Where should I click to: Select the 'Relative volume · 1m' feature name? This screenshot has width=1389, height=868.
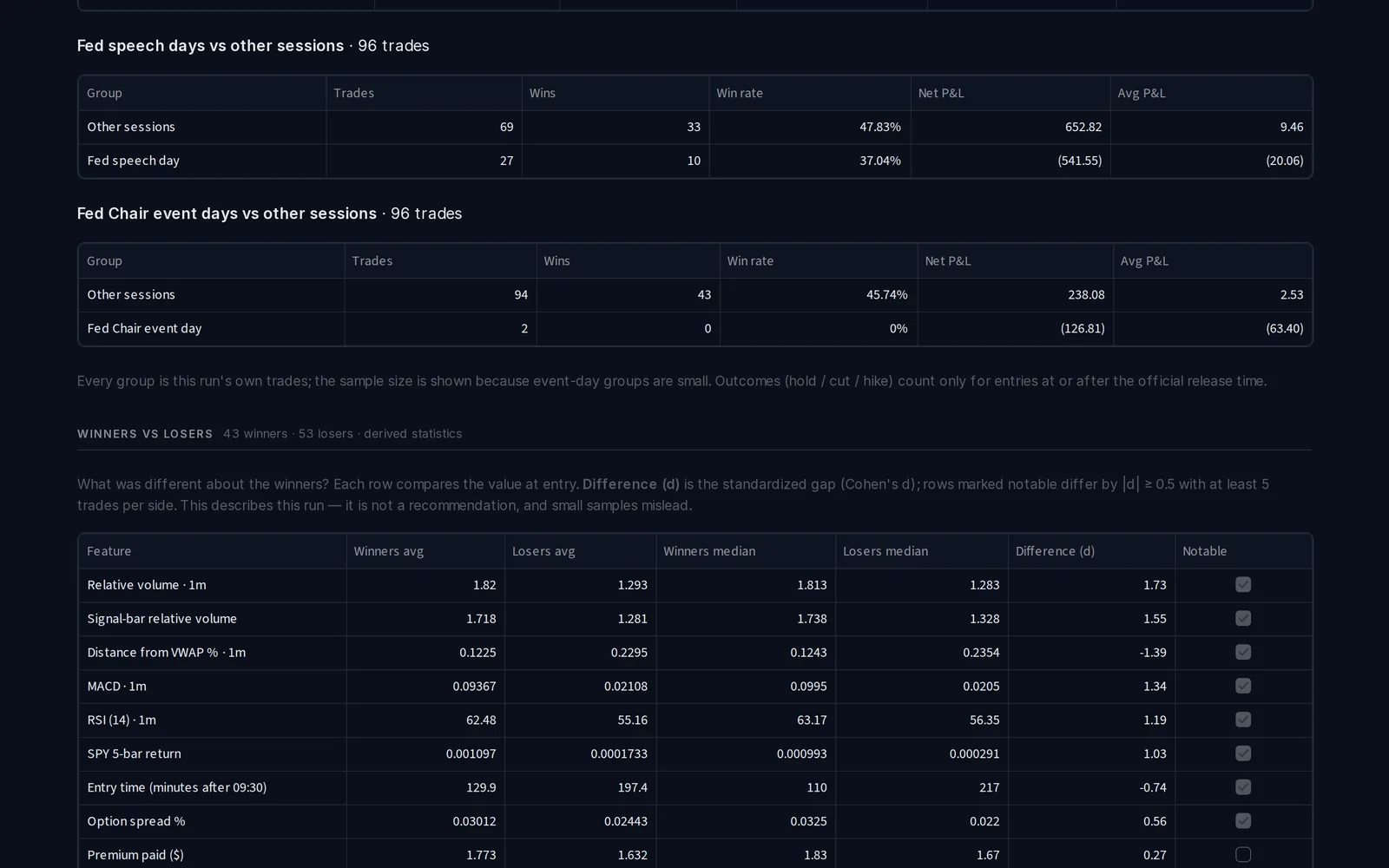(147, 585)
